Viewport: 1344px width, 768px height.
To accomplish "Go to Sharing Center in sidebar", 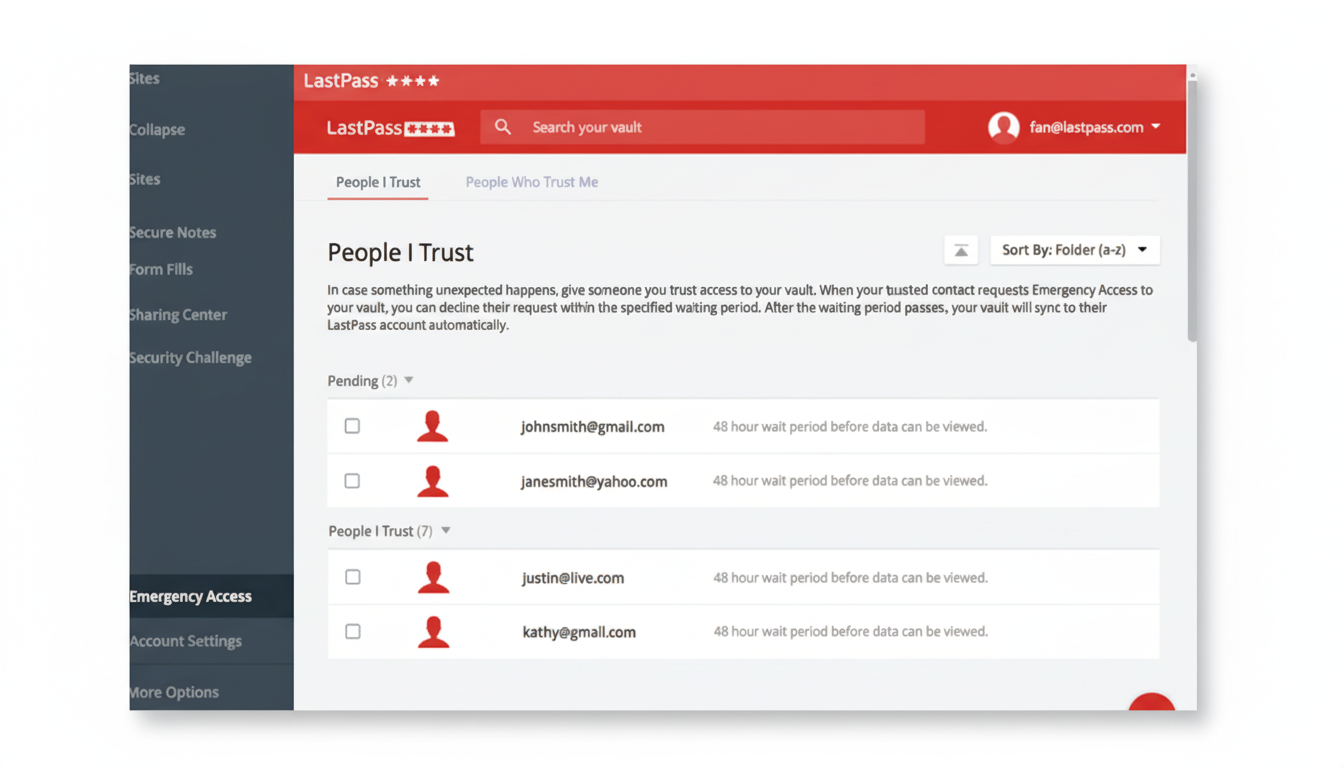I will point(179,315).
